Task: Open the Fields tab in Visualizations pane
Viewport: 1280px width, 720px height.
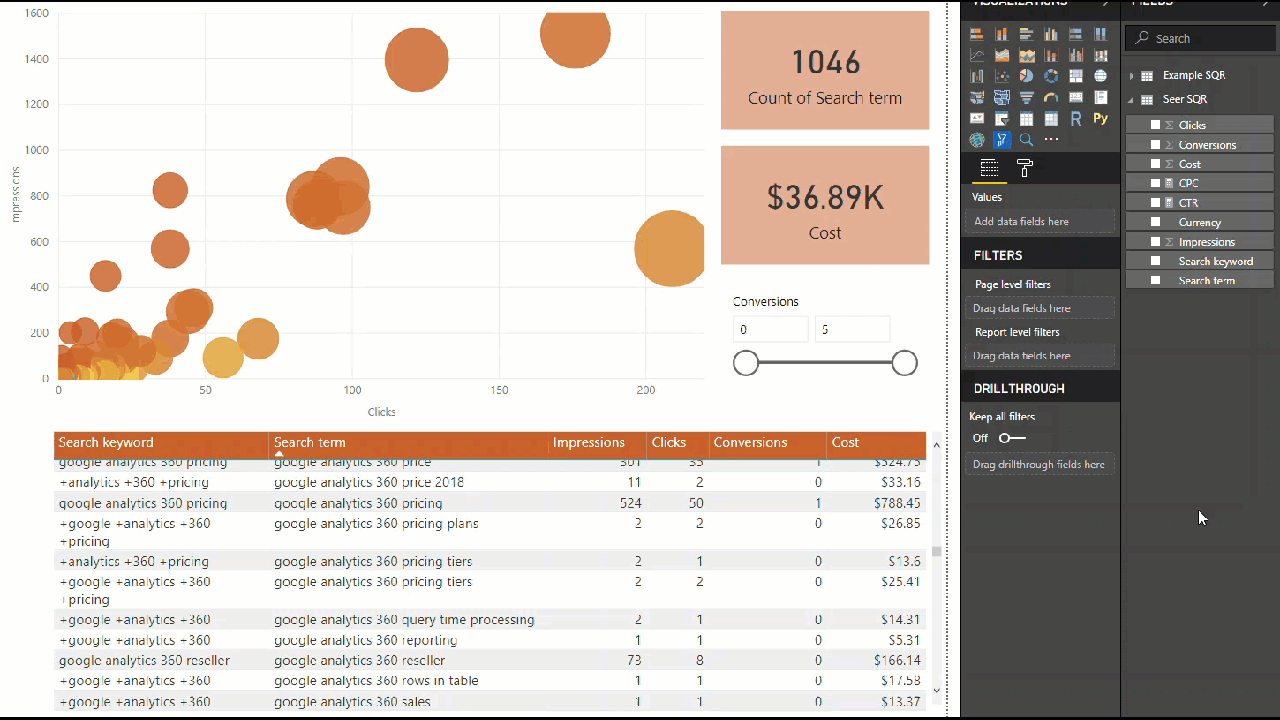Action: tap(989, 168)
